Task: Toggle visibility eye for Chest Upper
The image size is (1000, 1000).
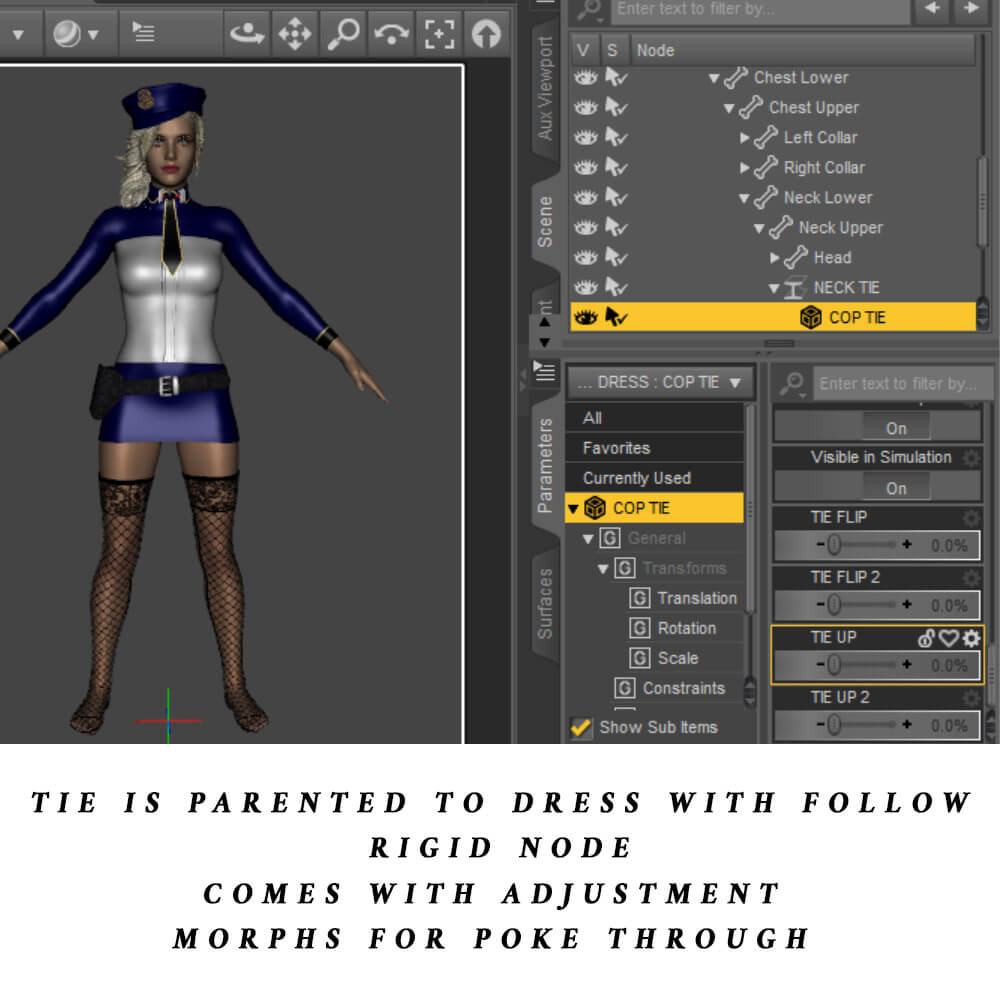Action: pyautogui.click(x=585, y=108)
